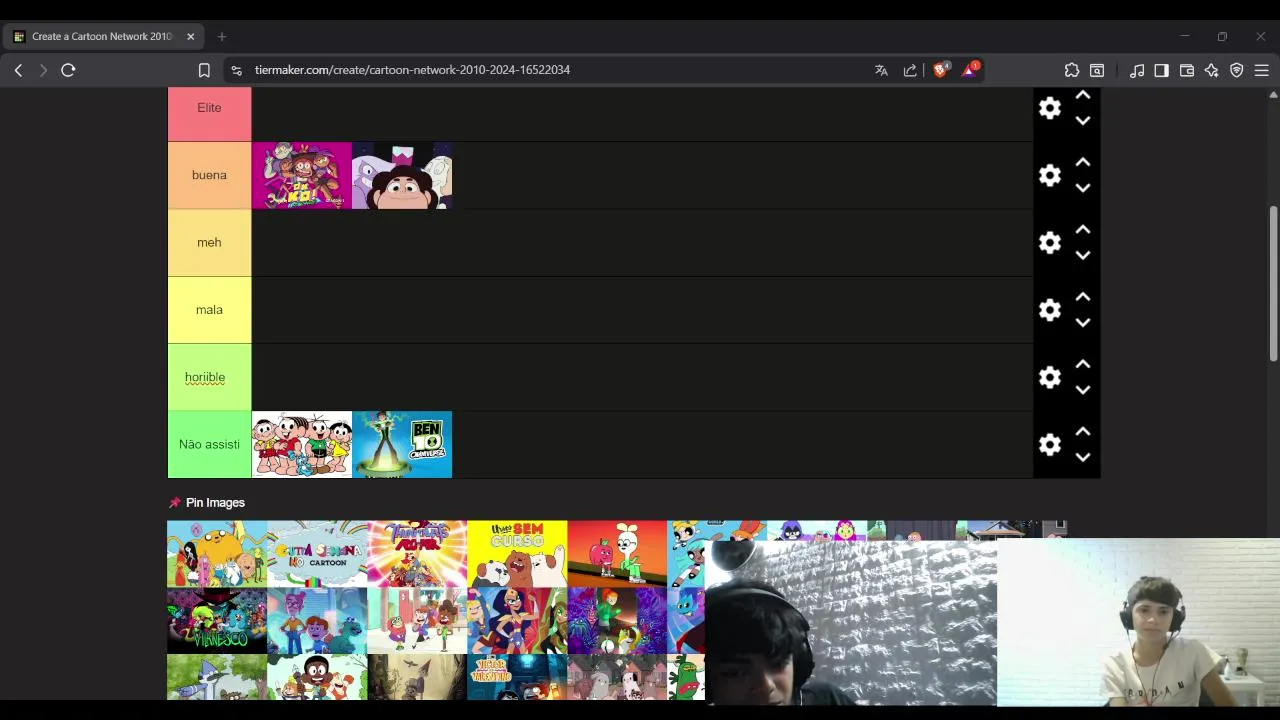Open settings gear for the horiible tier
Viewport: 1280px width, 720px height.
tap(1049, 377)
